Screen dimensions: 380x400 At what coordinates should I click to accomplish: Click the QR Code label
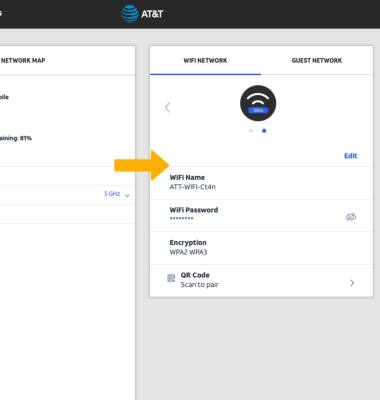(195, 275)
